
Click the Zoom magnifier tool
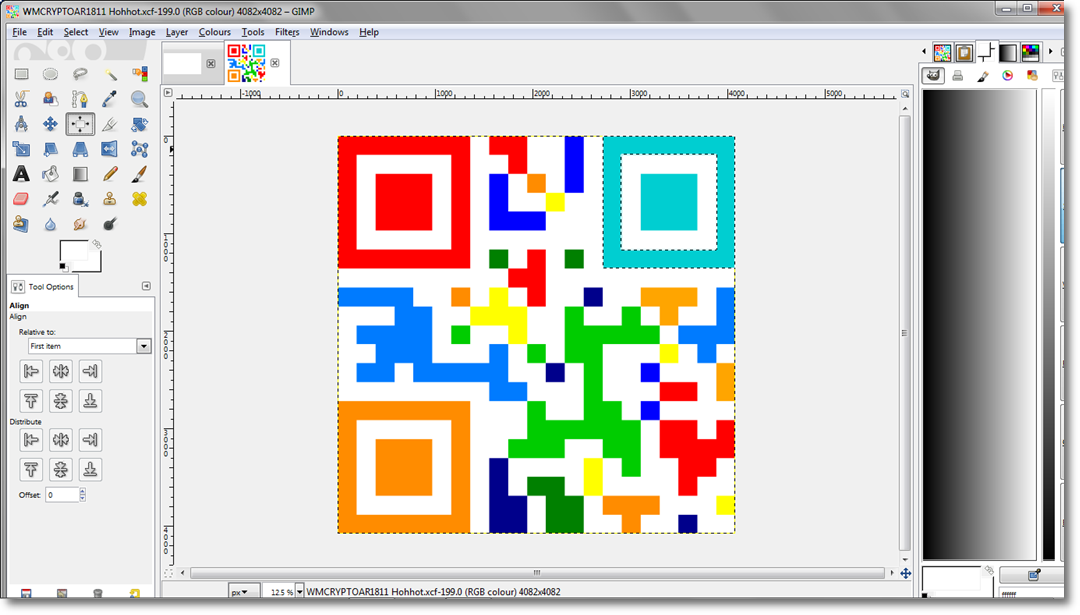pyautogui.click(x=139, y=99)
